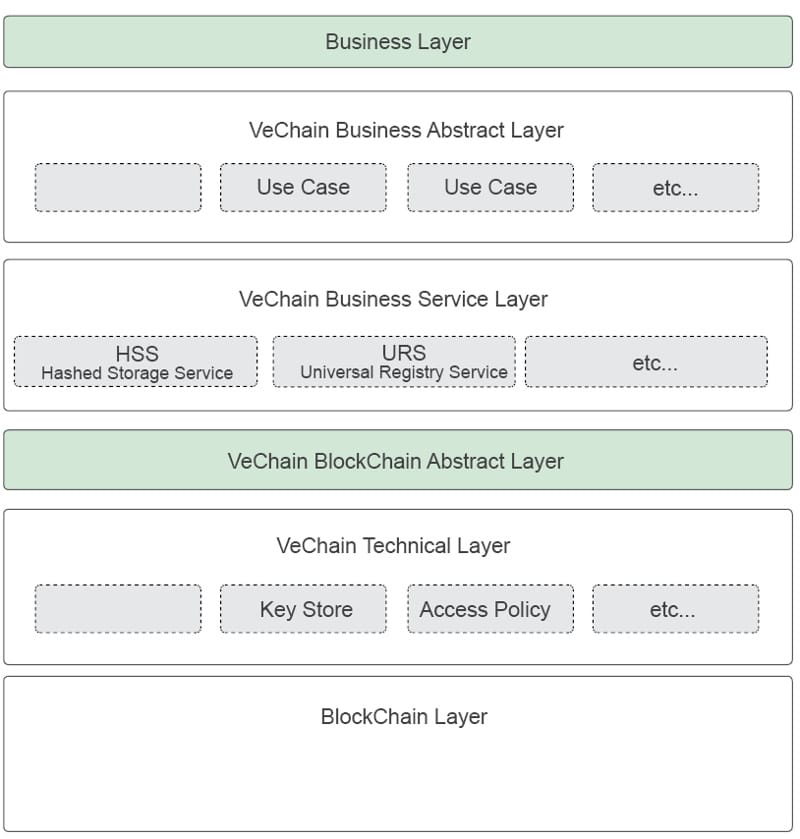Select the green VeChain BlockChain Abstract Layer bar

tap(396, 461)
